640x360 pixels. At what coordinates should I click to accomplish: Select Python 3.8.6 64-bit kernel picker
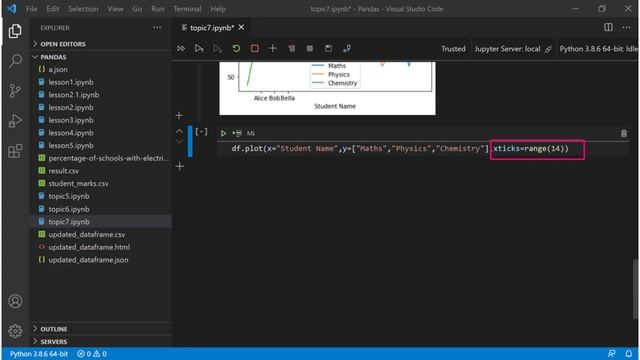[x=598, y=49]
